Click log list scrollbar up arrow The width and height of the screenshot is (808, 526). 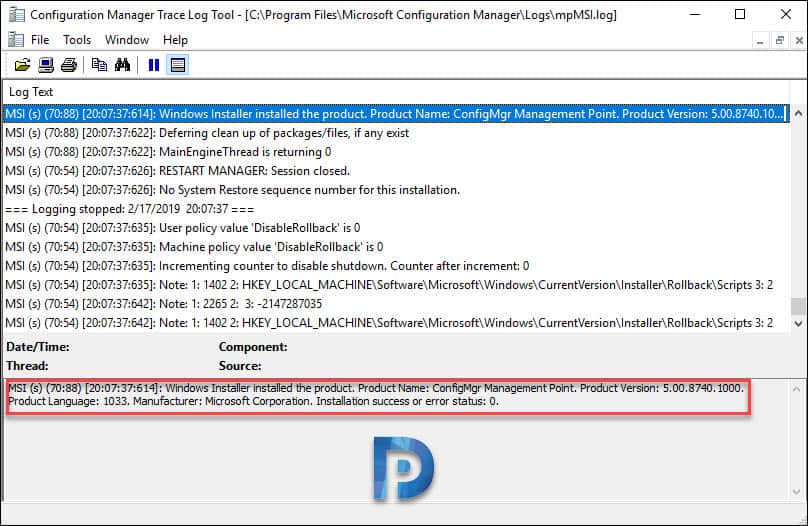pos(798,113)
